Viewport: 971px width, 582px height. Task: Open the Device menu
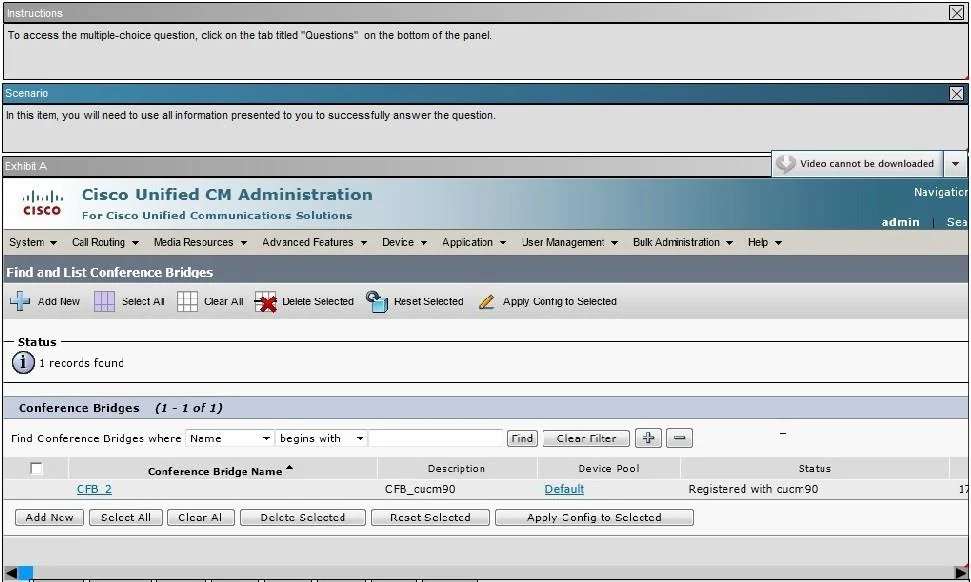coord(404,242)
